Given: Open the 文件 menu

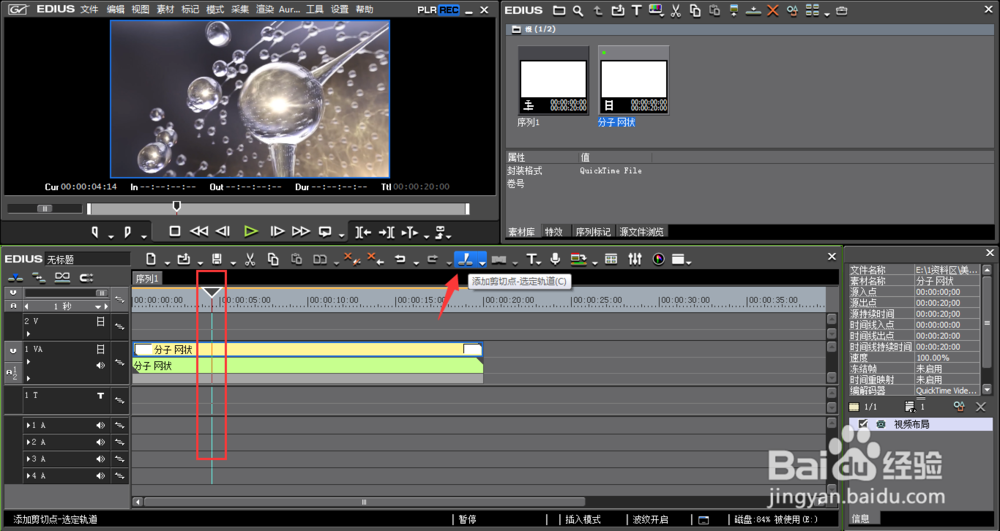Looking at the screenshot, I should click(90, 10).
